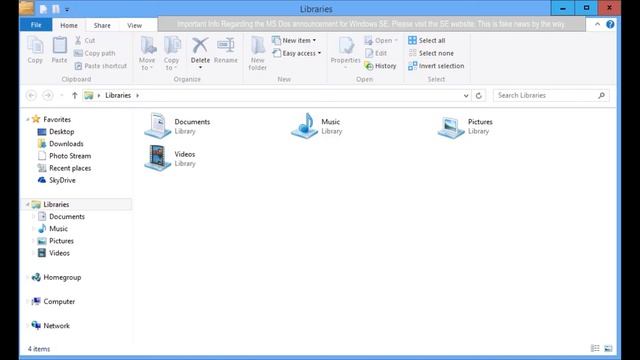Collapse the Libraries tree node
The height and width of the screenshot is (360, 640).
pyautogui.click(x=28, y=204)
